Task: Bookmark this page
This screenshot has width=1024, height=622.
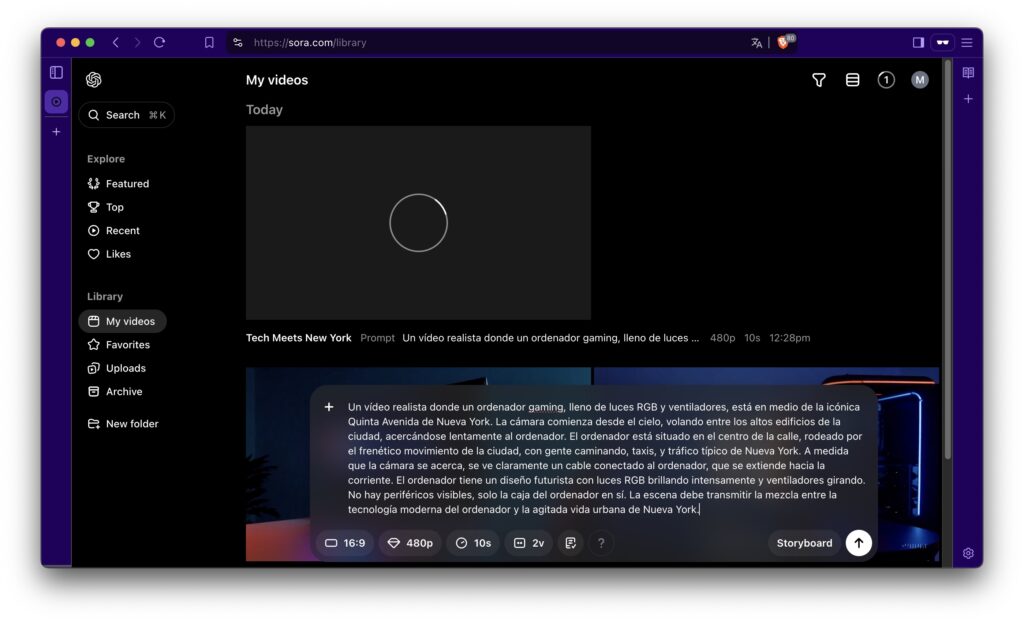Action: pyautogui.click(x=209, y=42)
